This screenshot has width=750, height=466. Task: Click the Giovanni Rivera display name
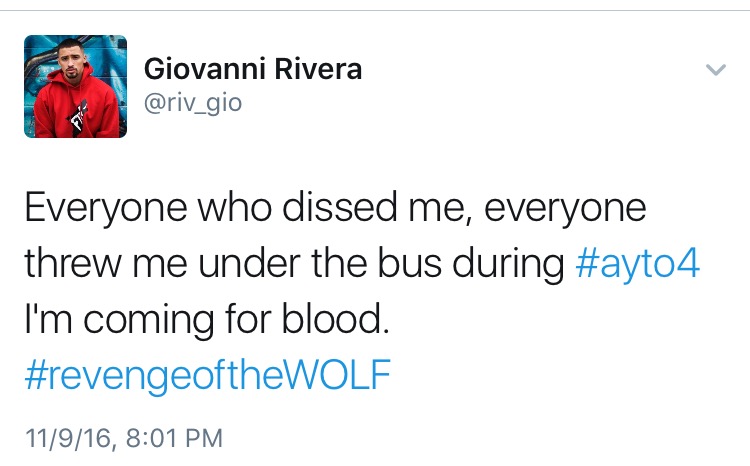[253, 69]
